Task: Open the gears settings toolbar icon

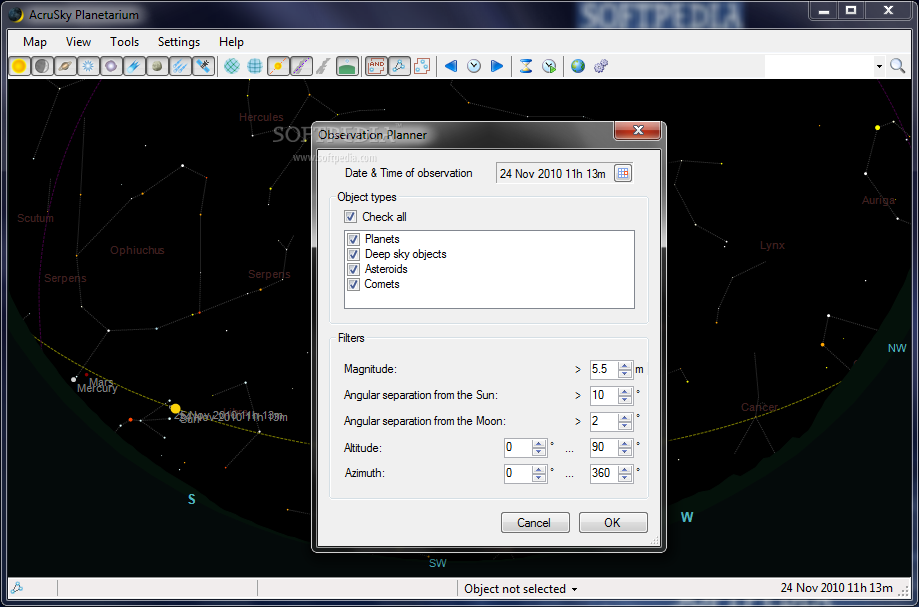Action: point(601,66)
